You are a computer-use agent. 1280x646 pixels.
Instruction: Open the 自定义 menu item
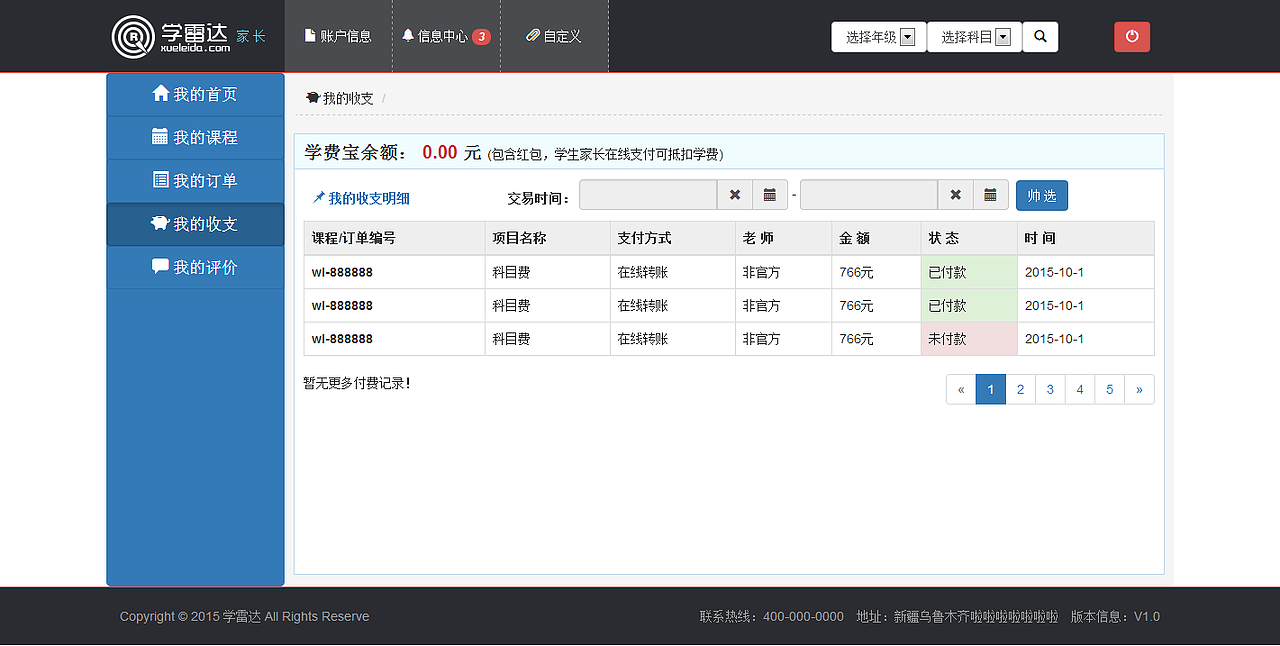[x=554, y=36]
